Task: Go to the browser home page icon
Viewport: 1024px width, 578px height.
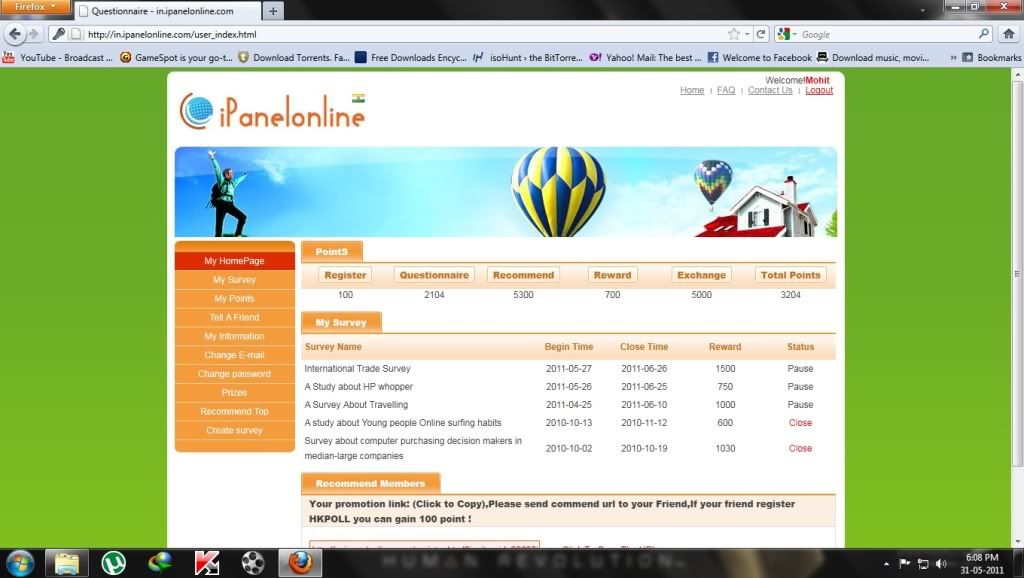Action: (x=1008, y=34)
